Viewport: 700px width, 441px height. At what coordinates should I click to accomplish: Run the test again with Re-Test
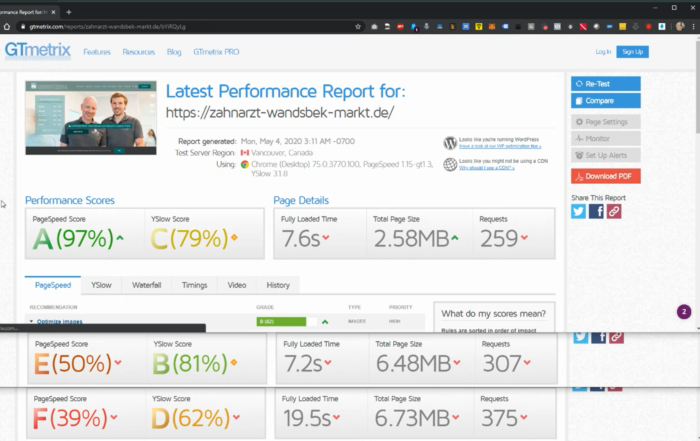point(606,83)
